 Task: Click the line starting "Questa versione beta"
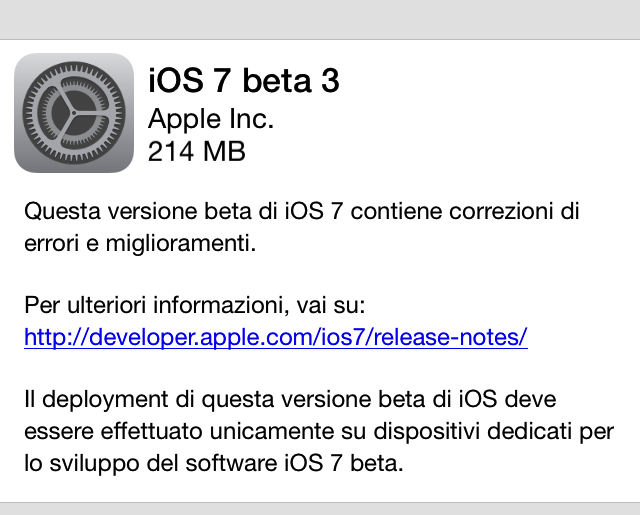(x=302, y=212)
